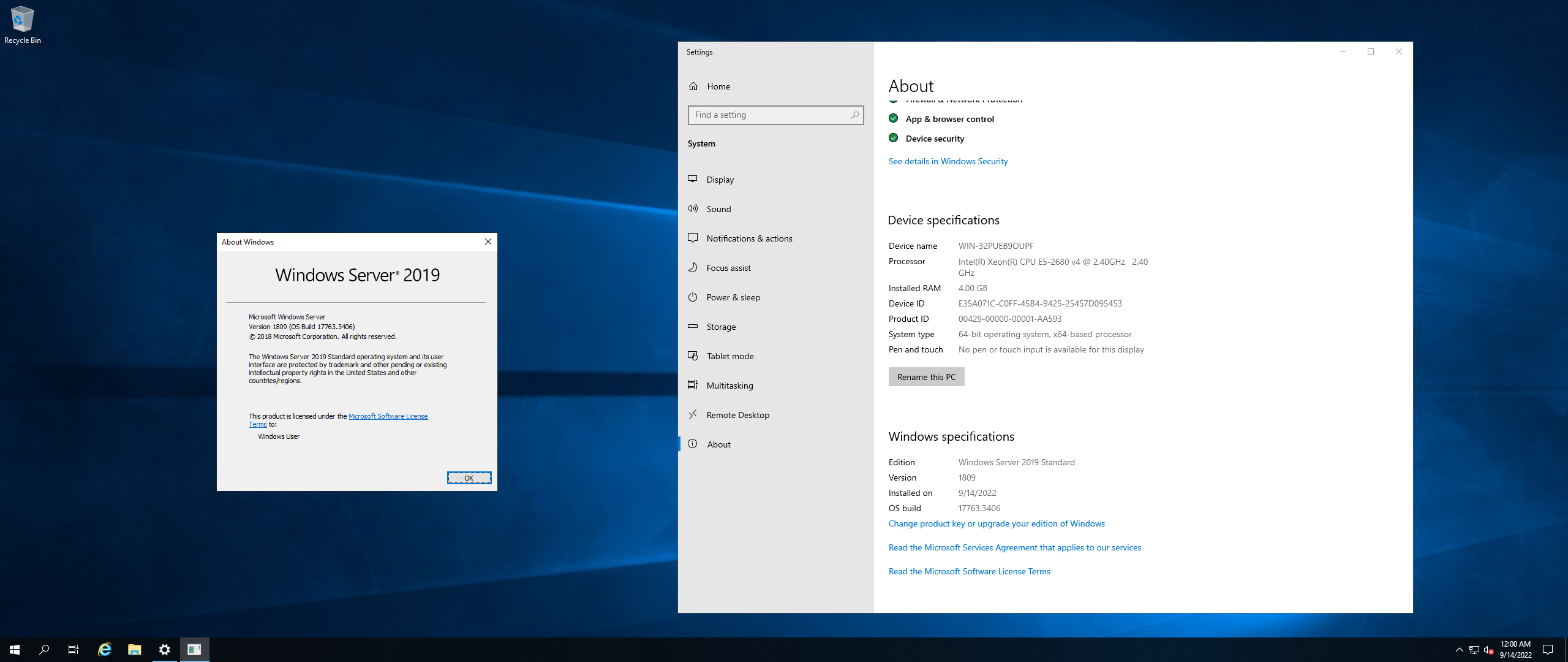The image size is (1568, 662).
Task: Click Rename this PC button
Action: coord(926,377)
